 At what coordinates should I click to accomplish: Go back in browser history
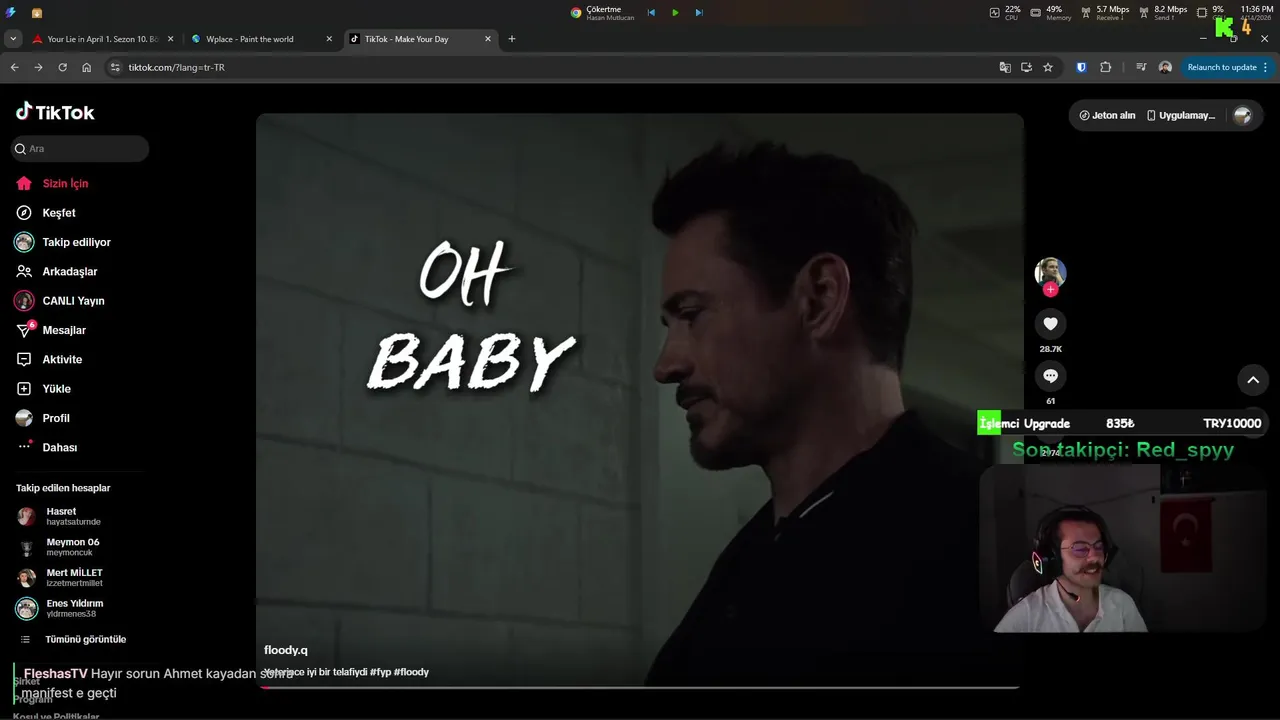pyautogui.click(x=14, y=67)
